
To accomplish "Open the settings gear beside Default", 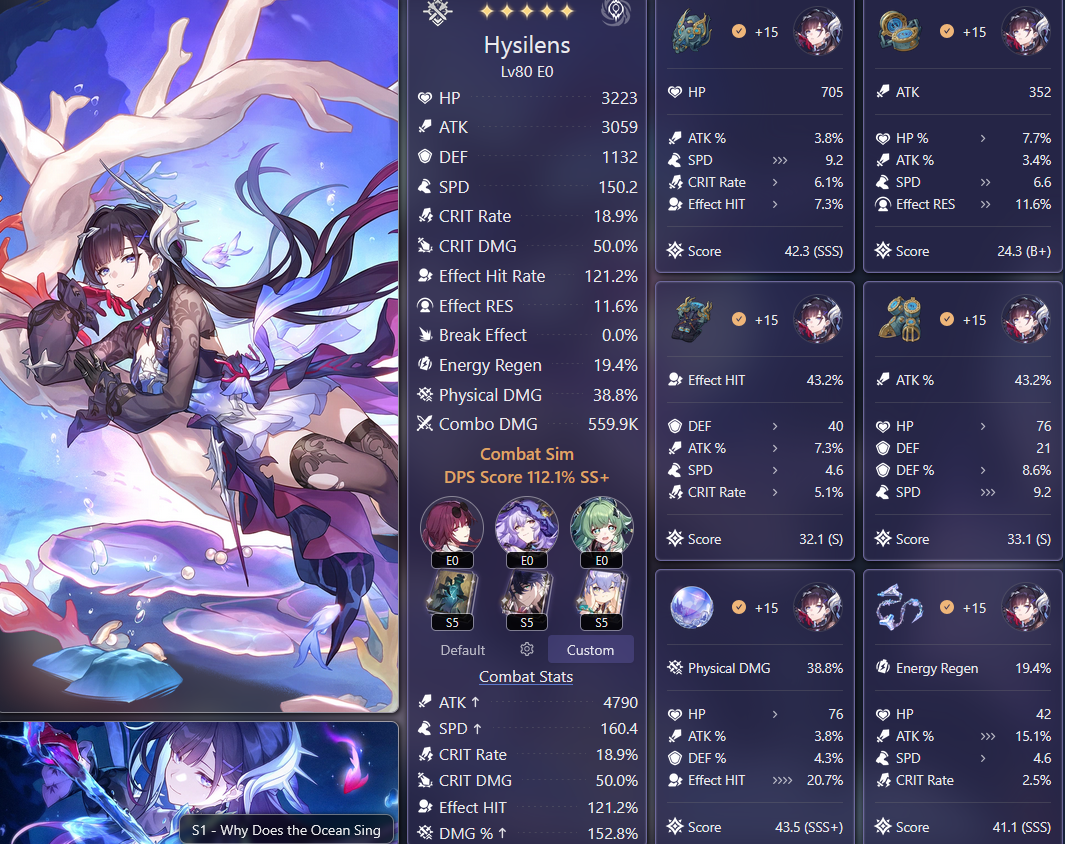I will (x=526, y=650).
